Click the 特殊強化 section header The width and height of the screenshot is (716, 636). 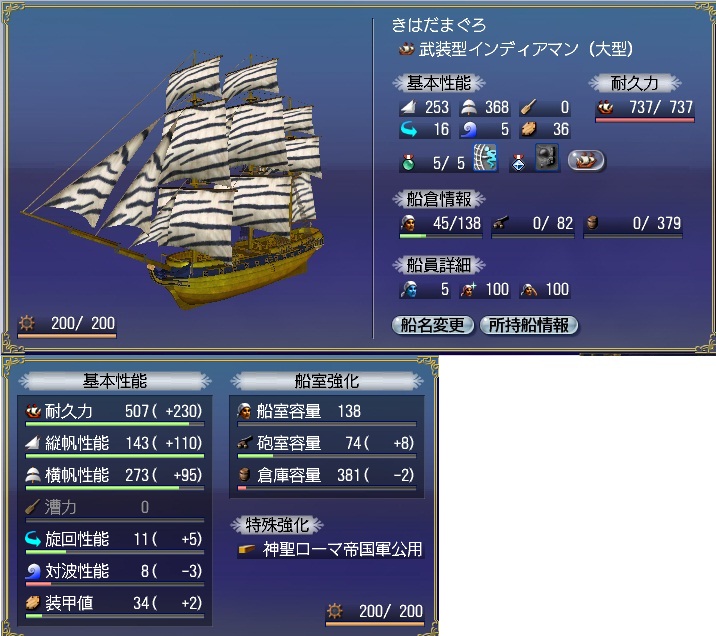coord(277,525)
